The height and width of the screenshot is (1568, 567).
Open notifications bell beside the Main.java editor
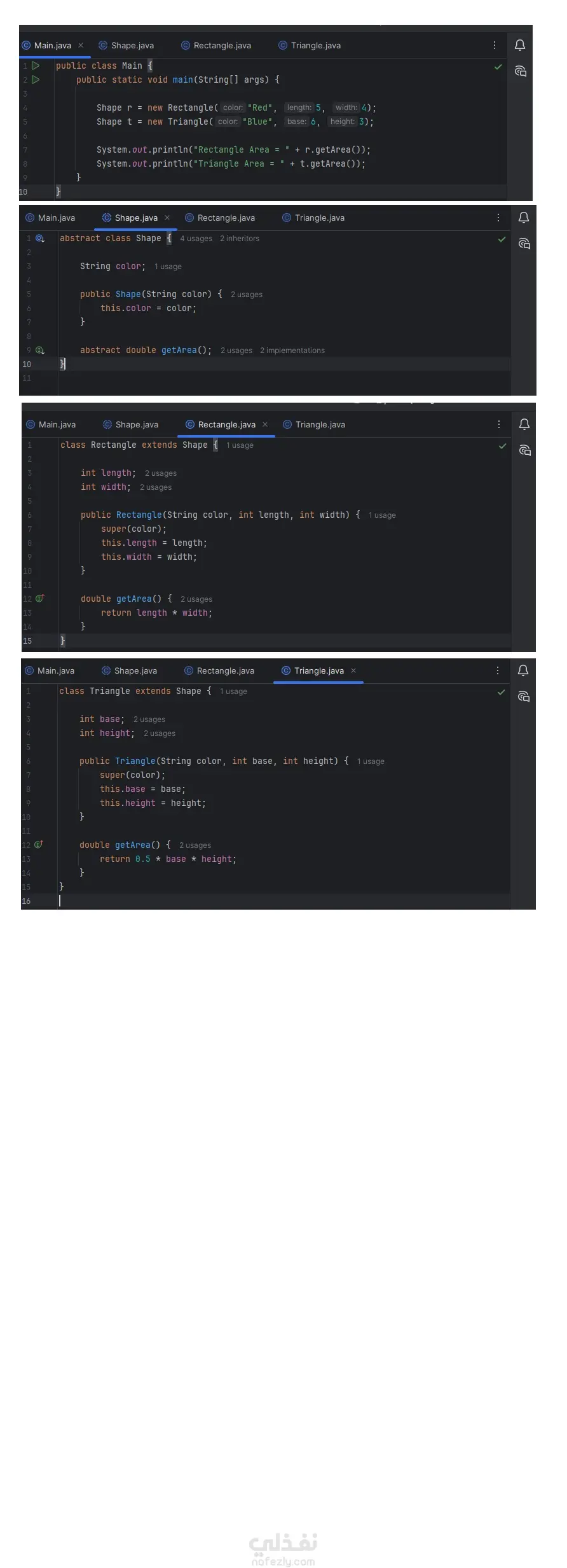point(520,45)
